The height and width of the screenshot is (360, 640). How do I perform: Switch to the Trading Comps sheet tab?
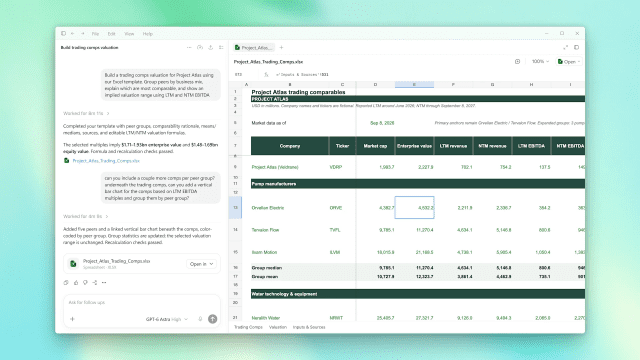click(x=248, y=327)
